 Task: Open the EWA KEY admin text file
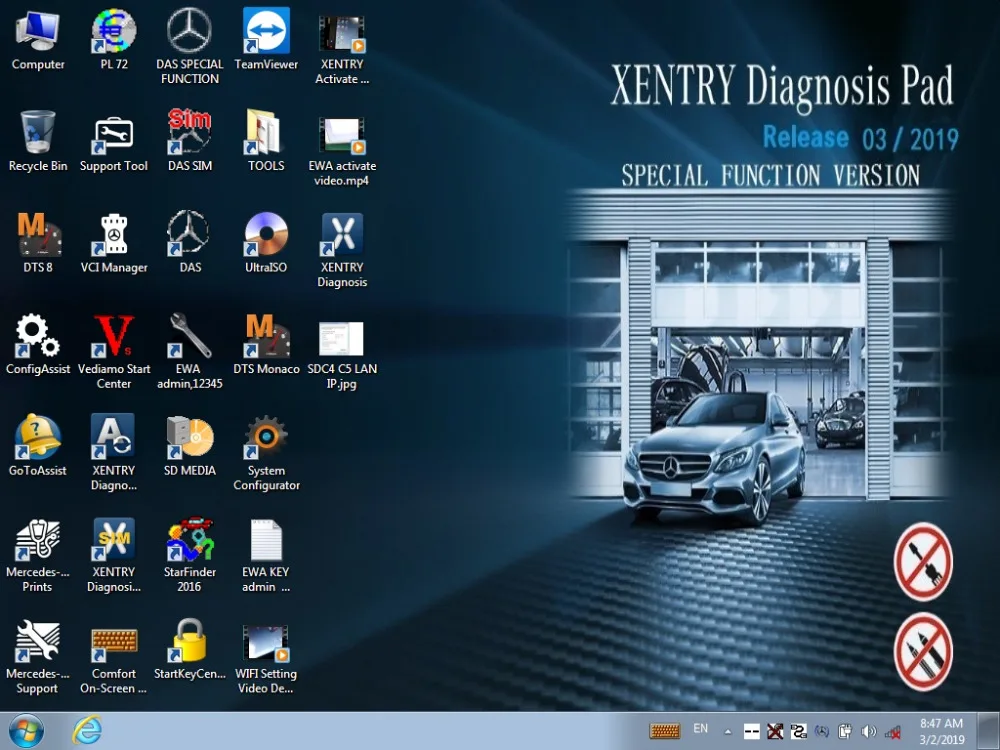point(266,554)
